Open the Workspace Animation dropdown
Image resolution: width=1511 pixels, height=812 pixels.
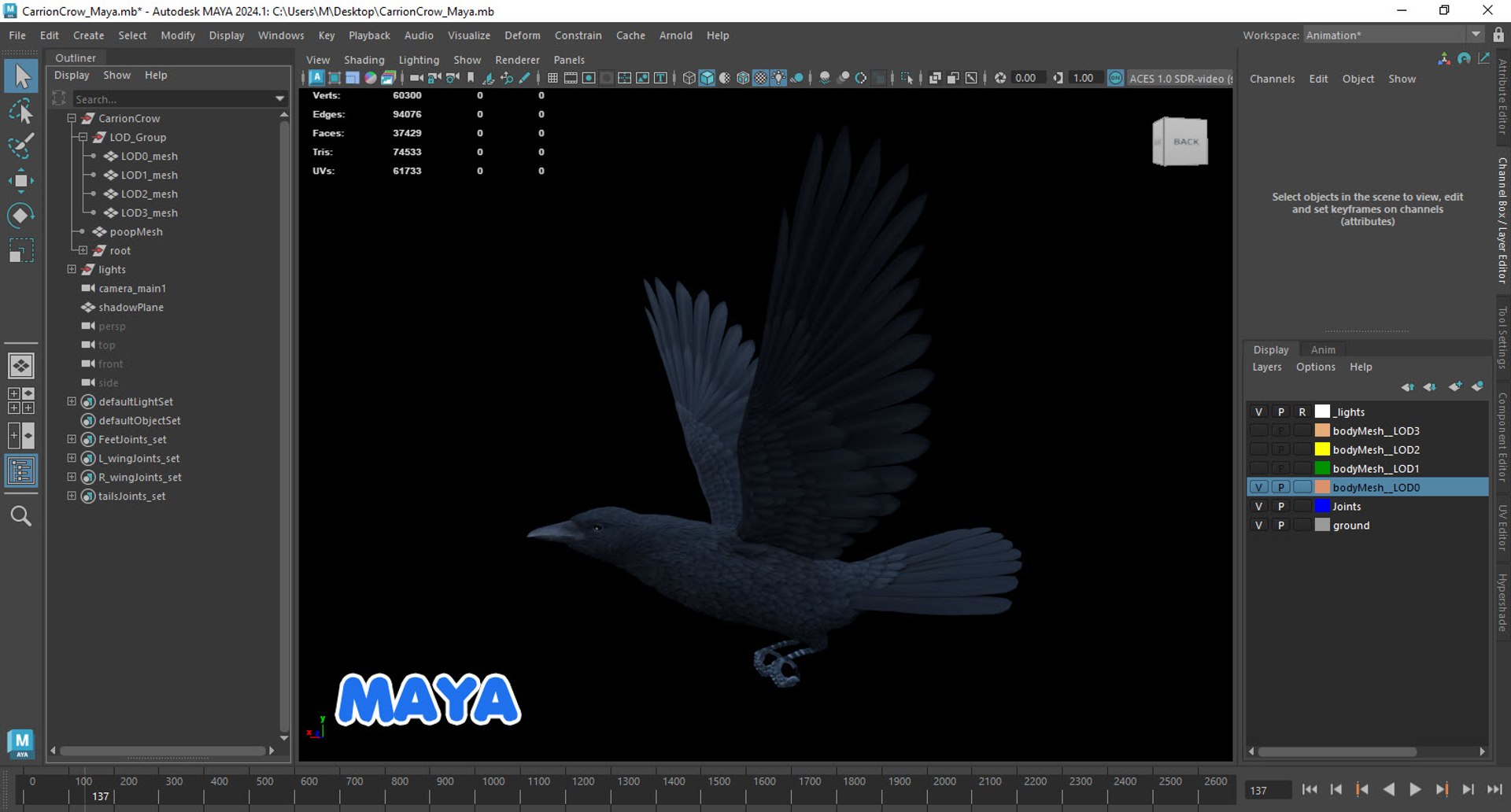click(1394, 35)
